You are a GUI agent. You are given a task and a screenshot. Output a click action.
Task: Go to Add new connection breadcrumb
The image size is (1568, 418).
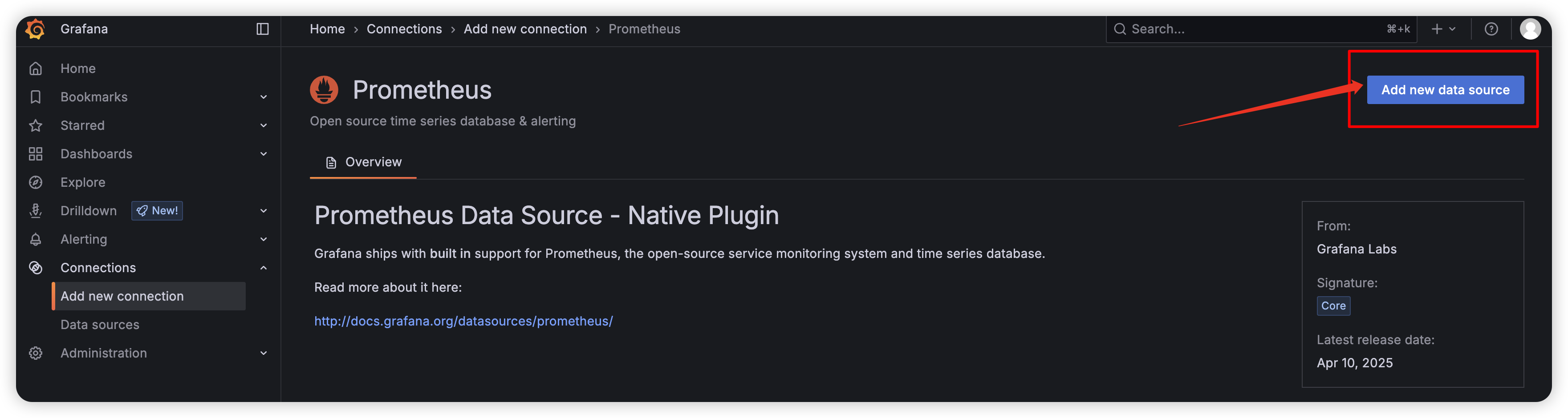click(525, 28)
